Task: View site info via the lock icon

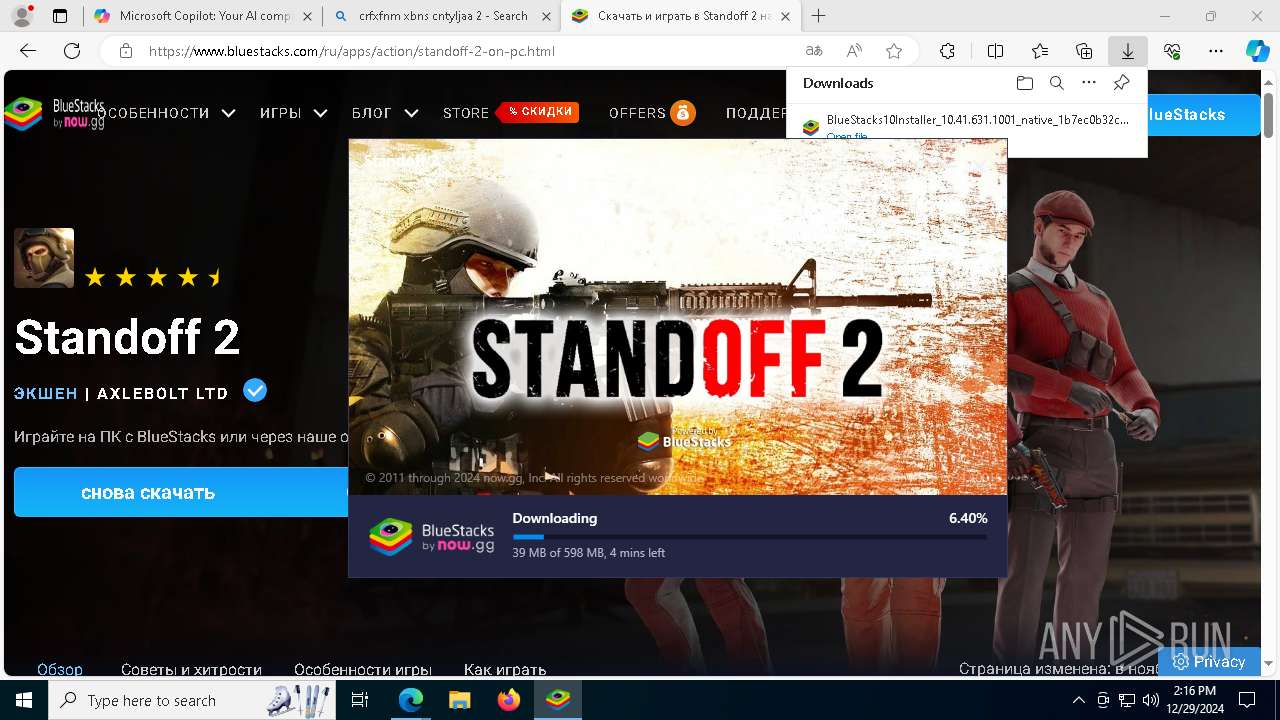Action: [x=126, y=51]
